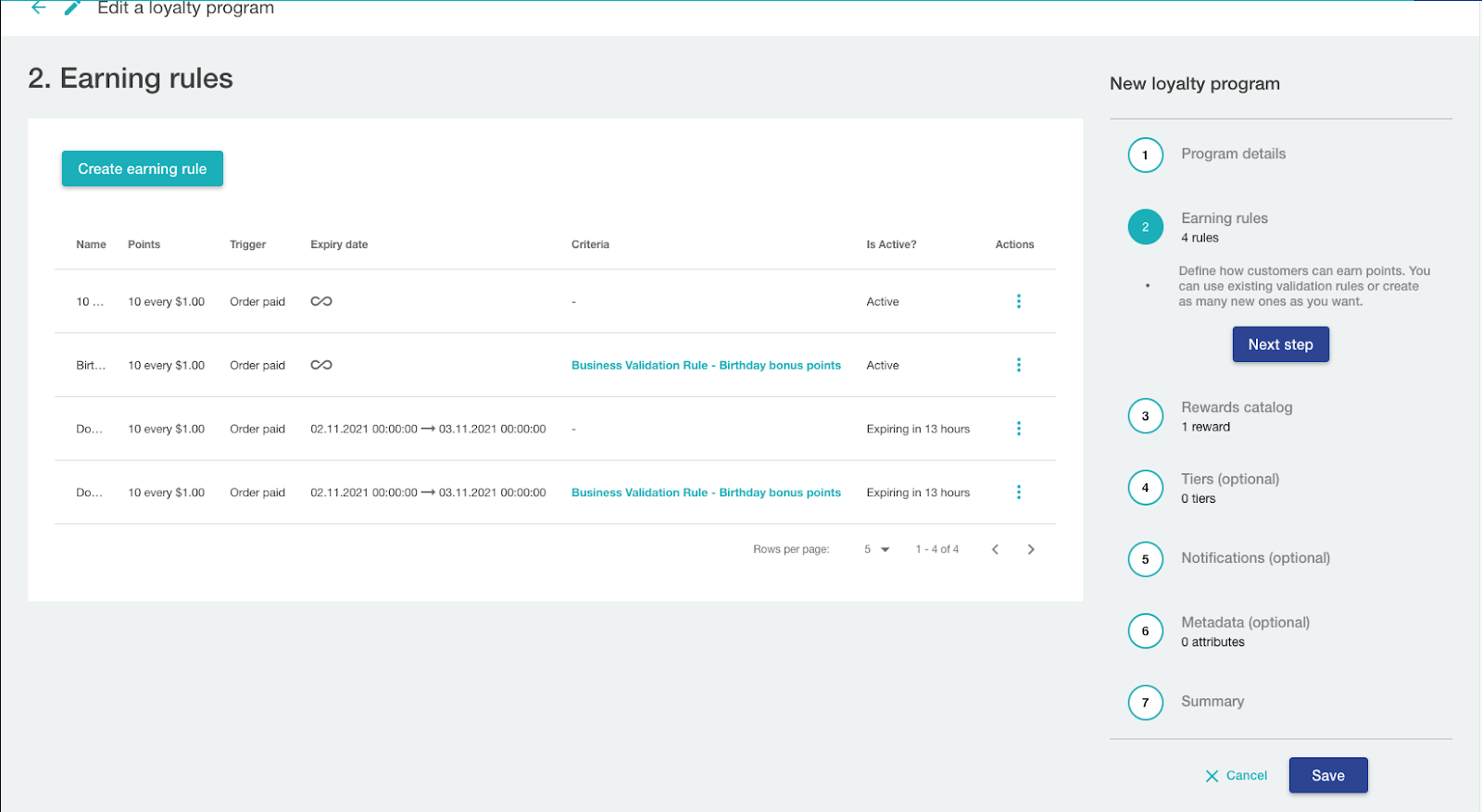The height and width of the screenshot is (812, 1482).
Task: Go to previous page of rules
Action: tap(995, 549)
